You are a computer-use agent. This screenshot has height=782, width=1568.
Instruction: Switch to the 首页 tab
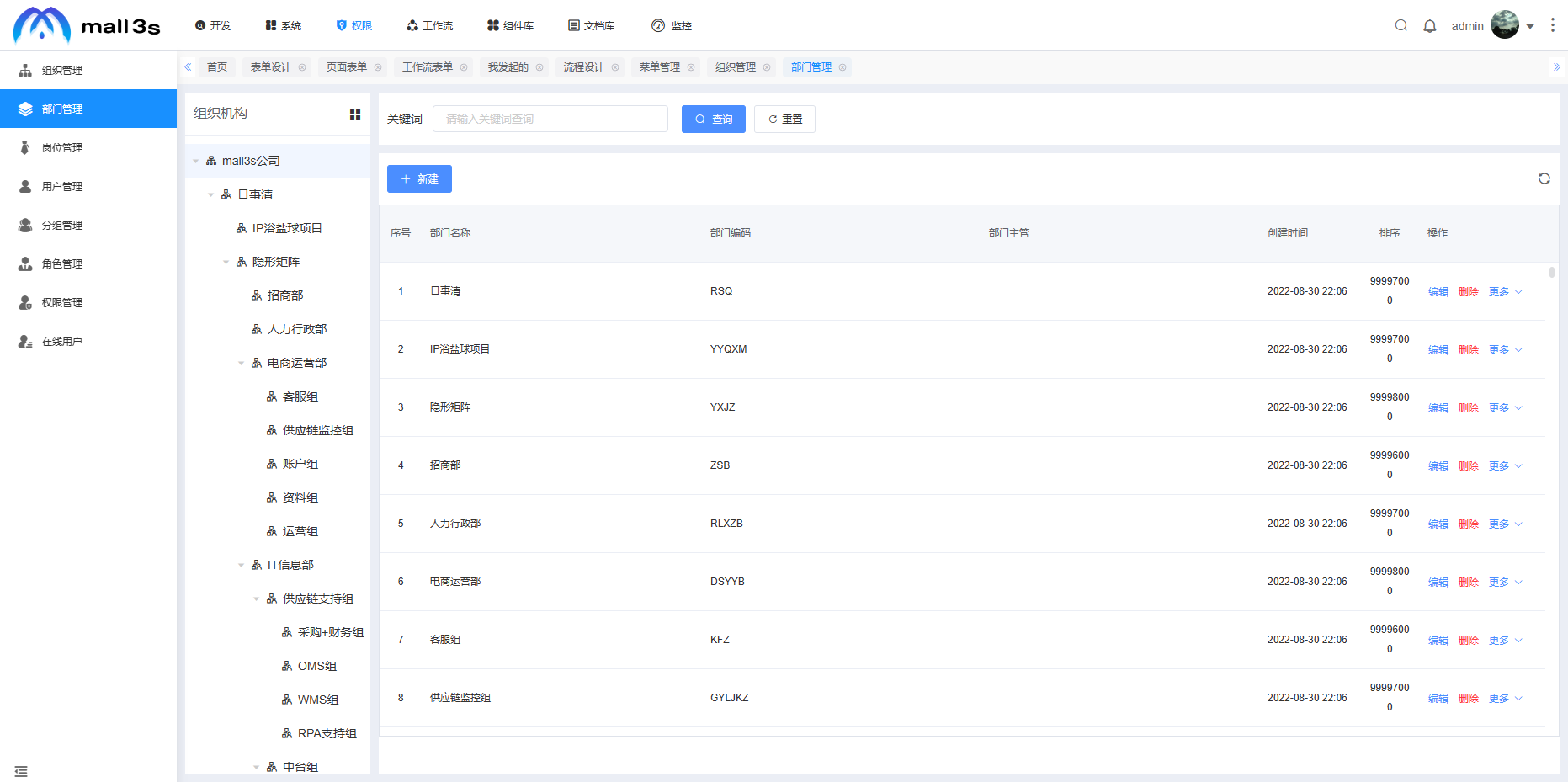click(x=217, y=67)
